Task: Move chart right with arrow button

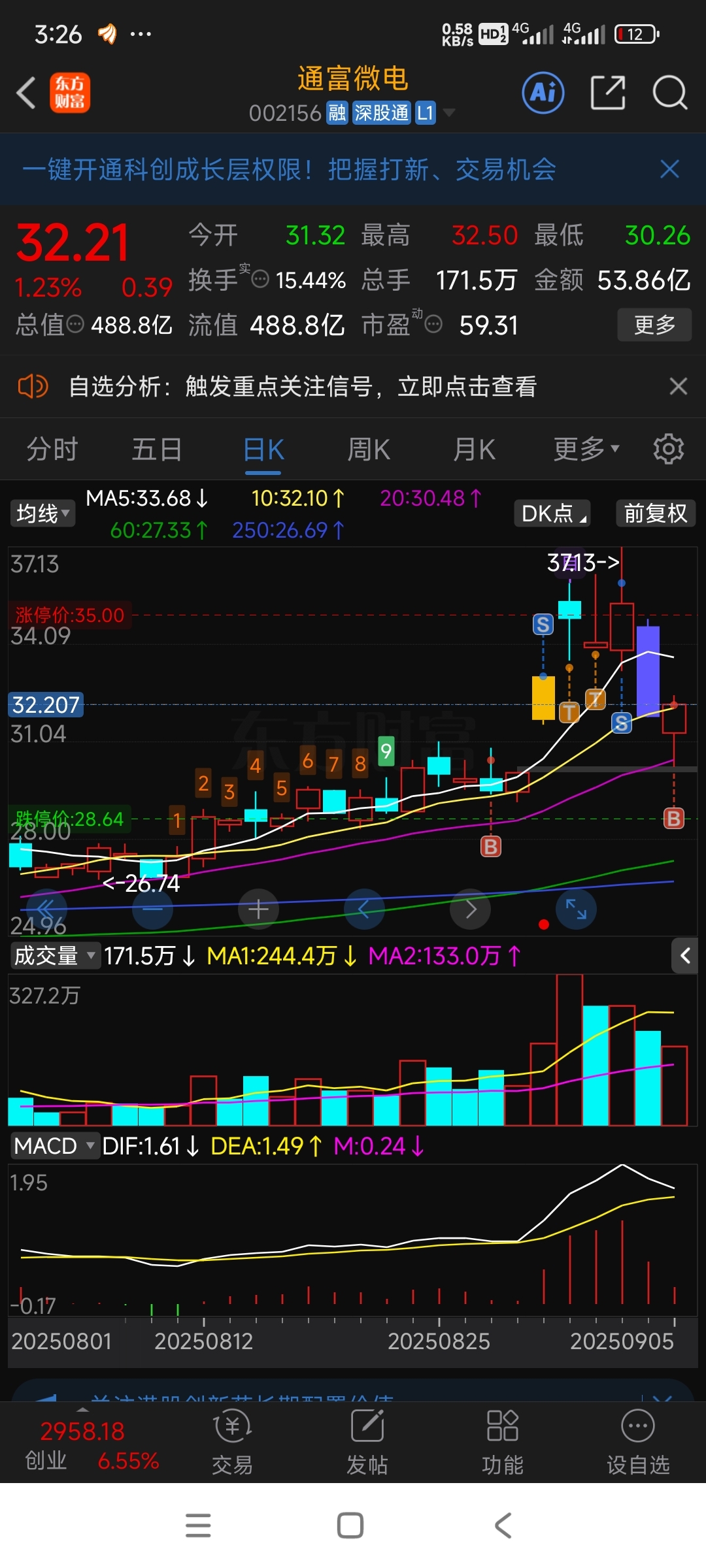Action: coord(470,909)
